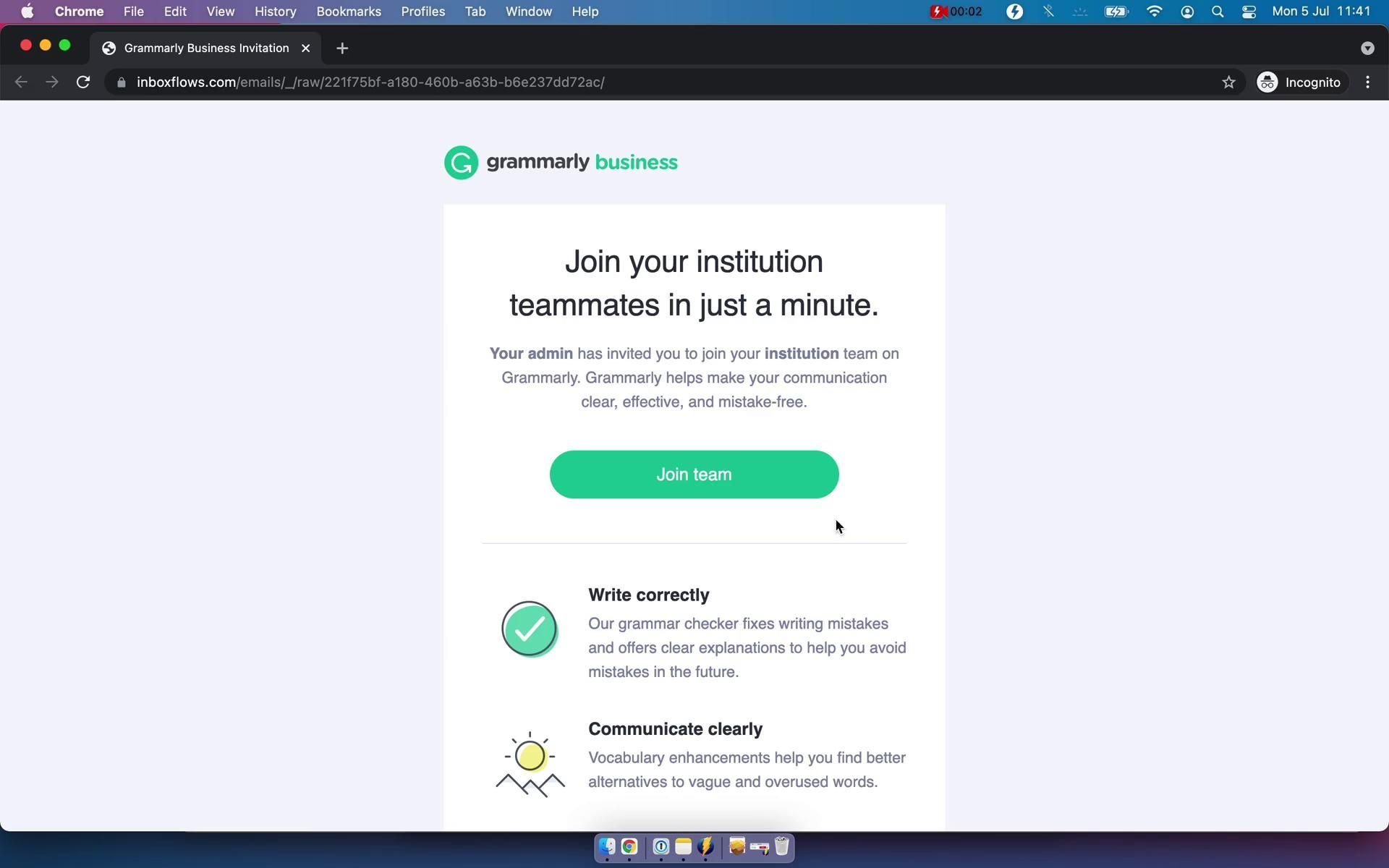Open Spotlight search in menu bar
The width and height of the screenshot is (1389, 868).
pyautogui.click(x=1218, y=12)
